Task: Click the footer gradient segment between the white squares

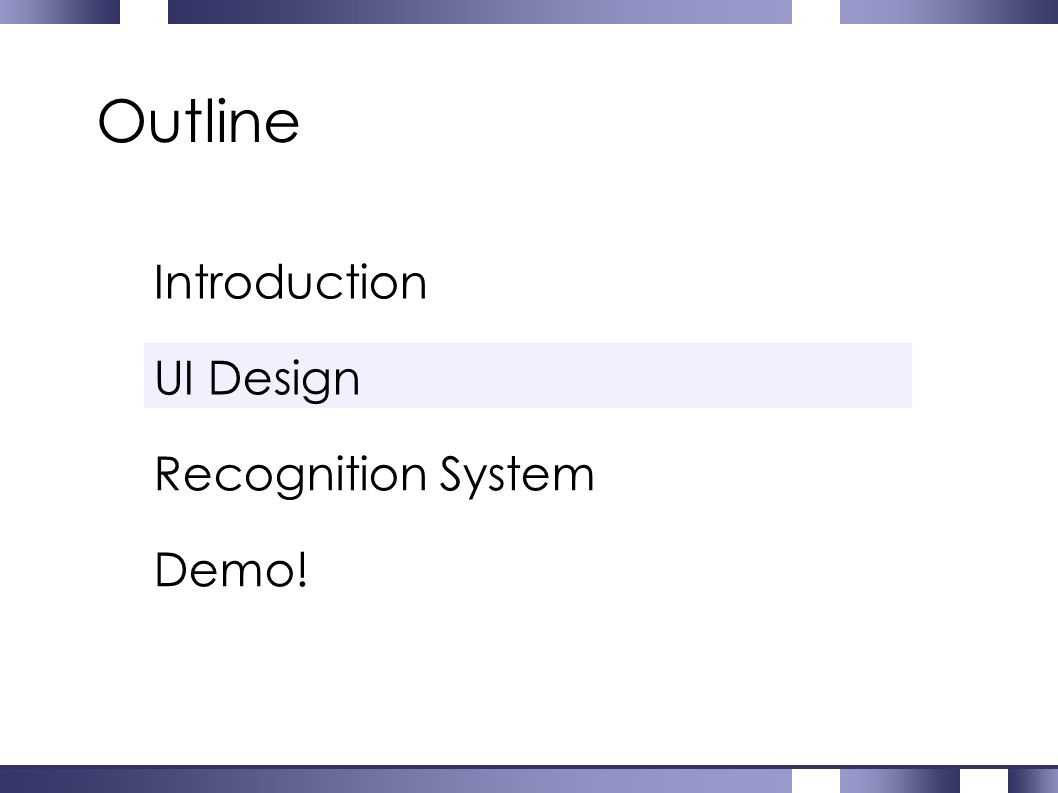Action: 900,781
